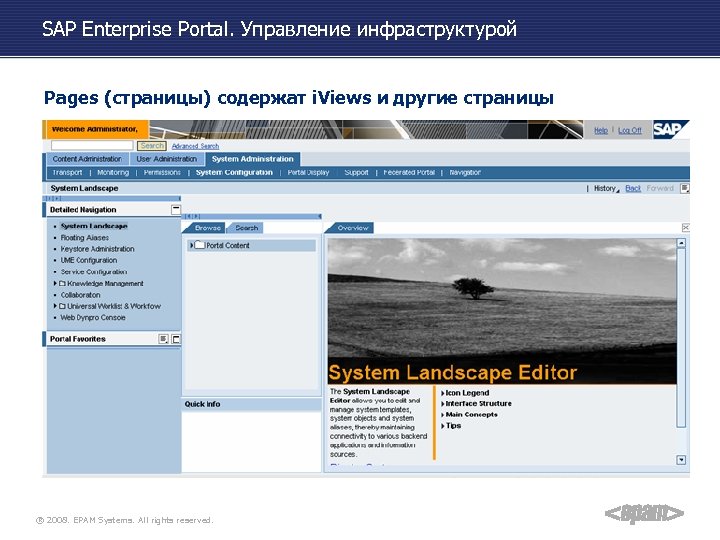Open the Transport submenu
Screen dimensions: 720x540
67,173
